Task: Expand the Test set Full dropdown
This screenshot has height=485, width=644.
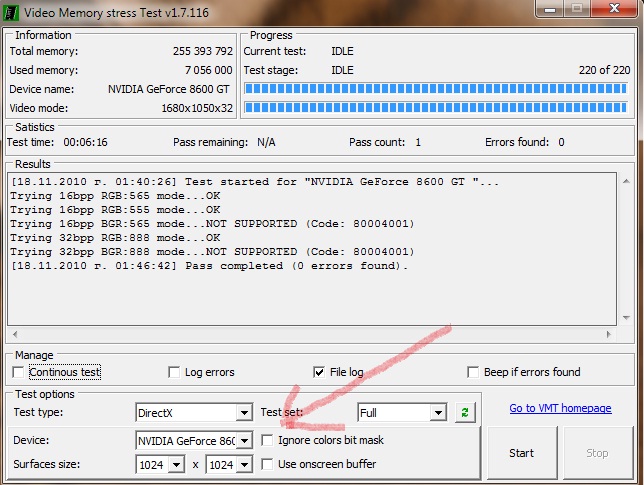Action: (x=438, y=412)
